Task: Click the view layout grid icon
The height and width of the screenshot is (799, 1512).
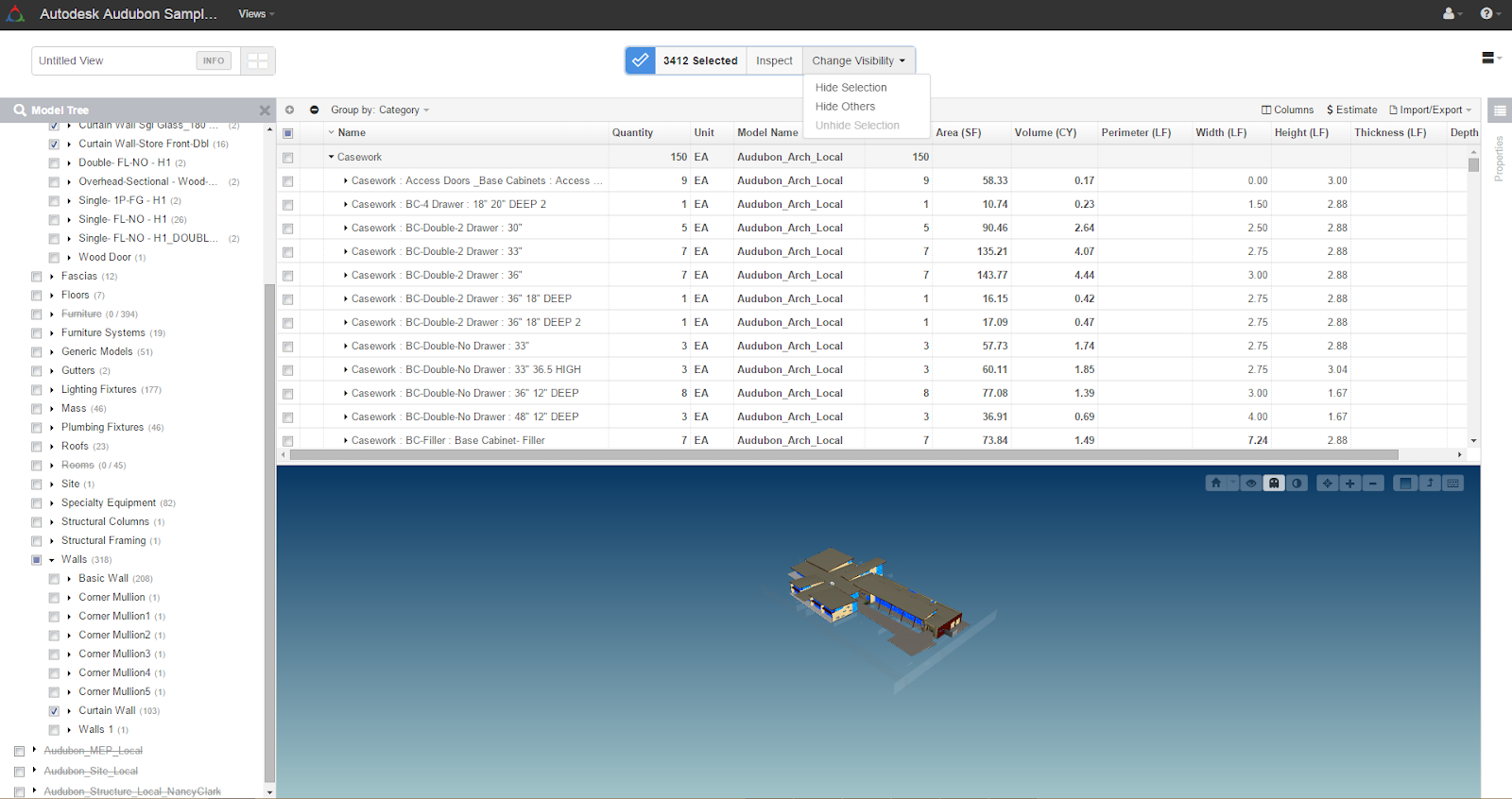Action: point(257,60)
